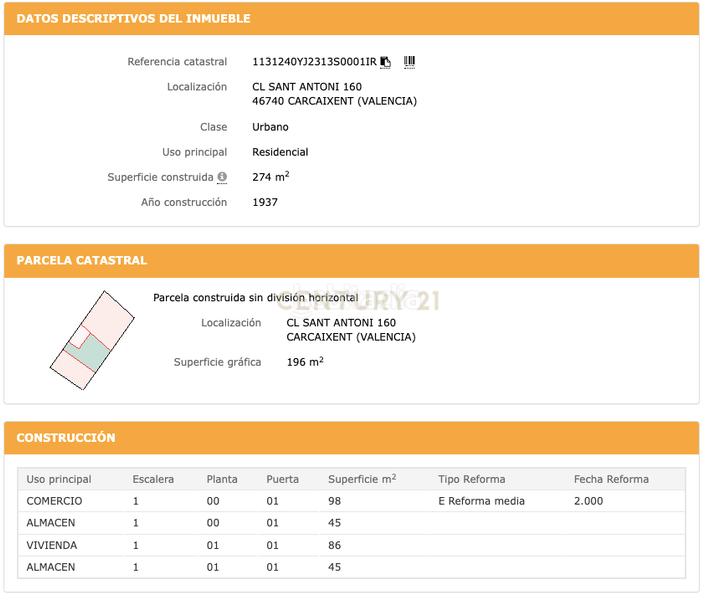715x600 pixels.
Task: Select the COMERCIO row in construction table
Action: tap(54, 501)
